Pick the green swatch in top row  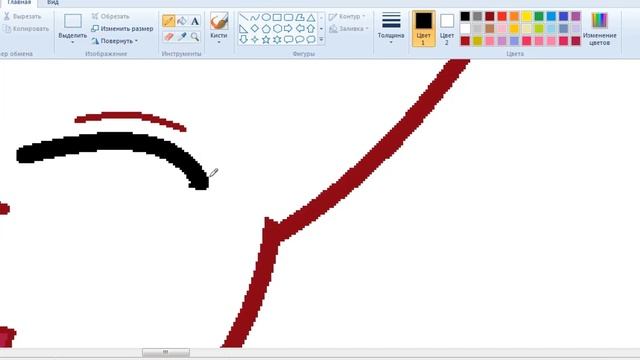[x=539, y=16]
